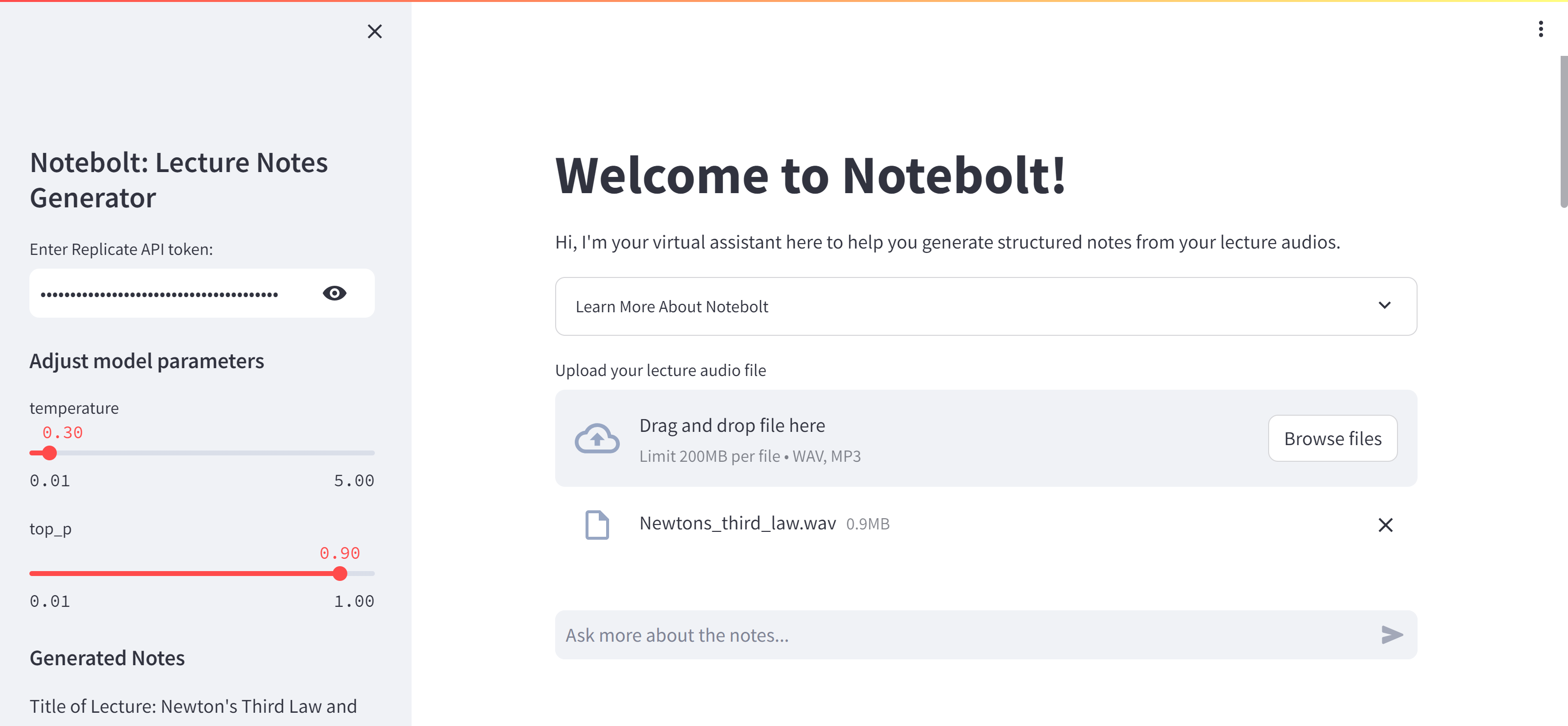This screenshot has height=726, width=1568.
Task: Click the Generated Notes heading
Action: (x=107, y=658)
